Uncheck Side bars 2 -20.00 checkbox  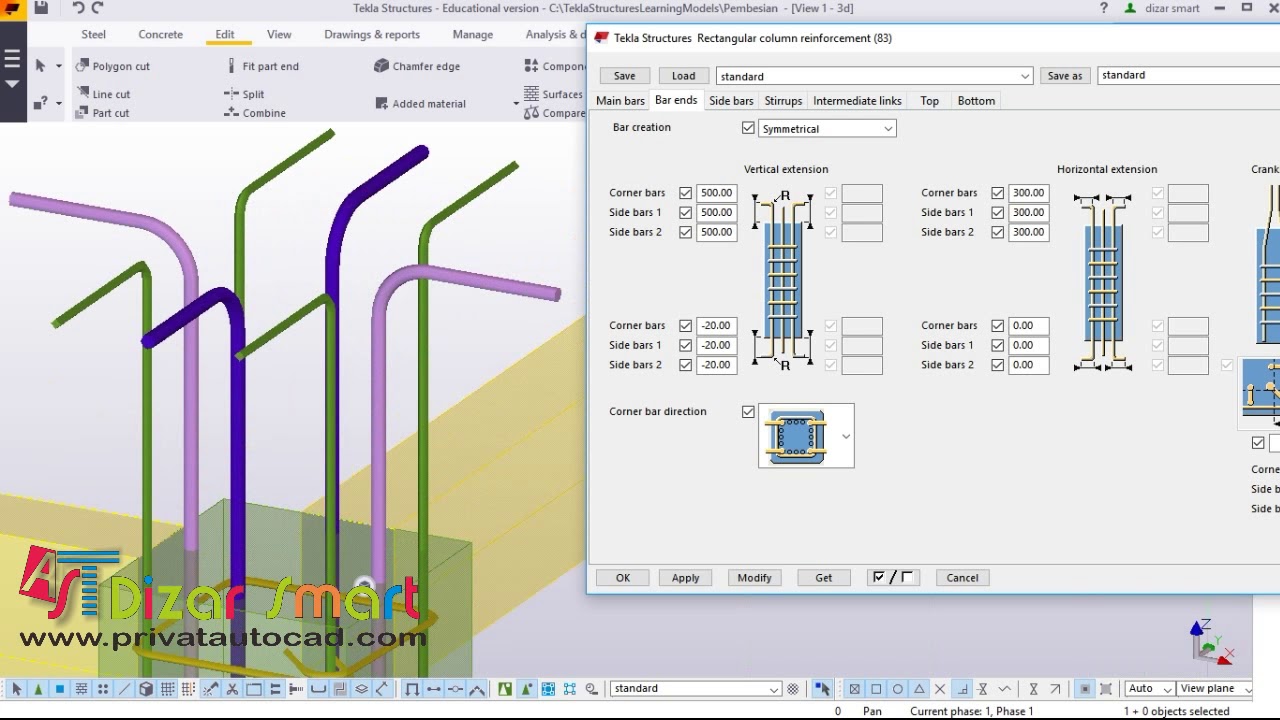(x=685, y=365)
